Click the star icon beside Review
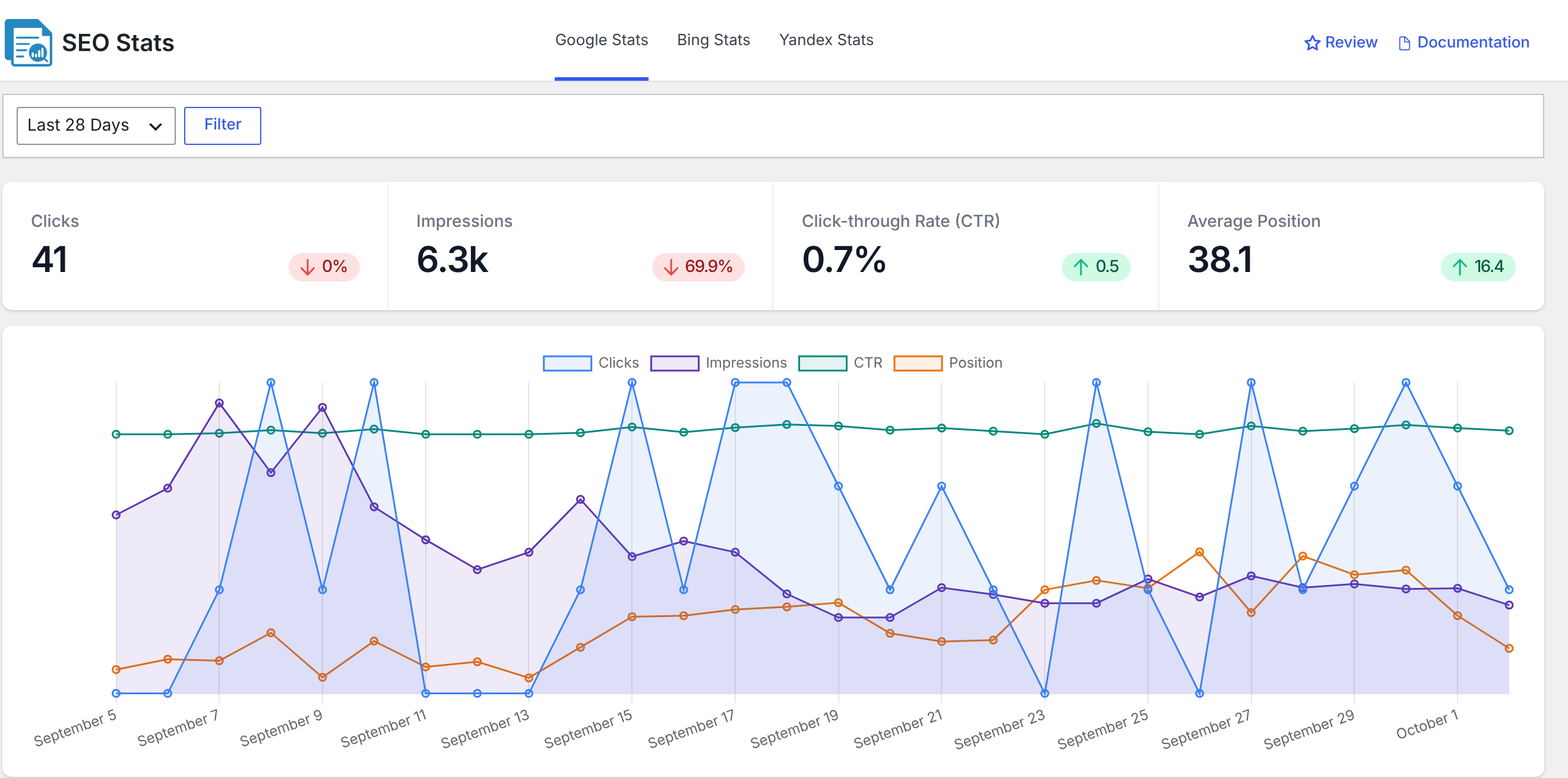This screenshot has width=1568, height=778. coord(1312,43)
